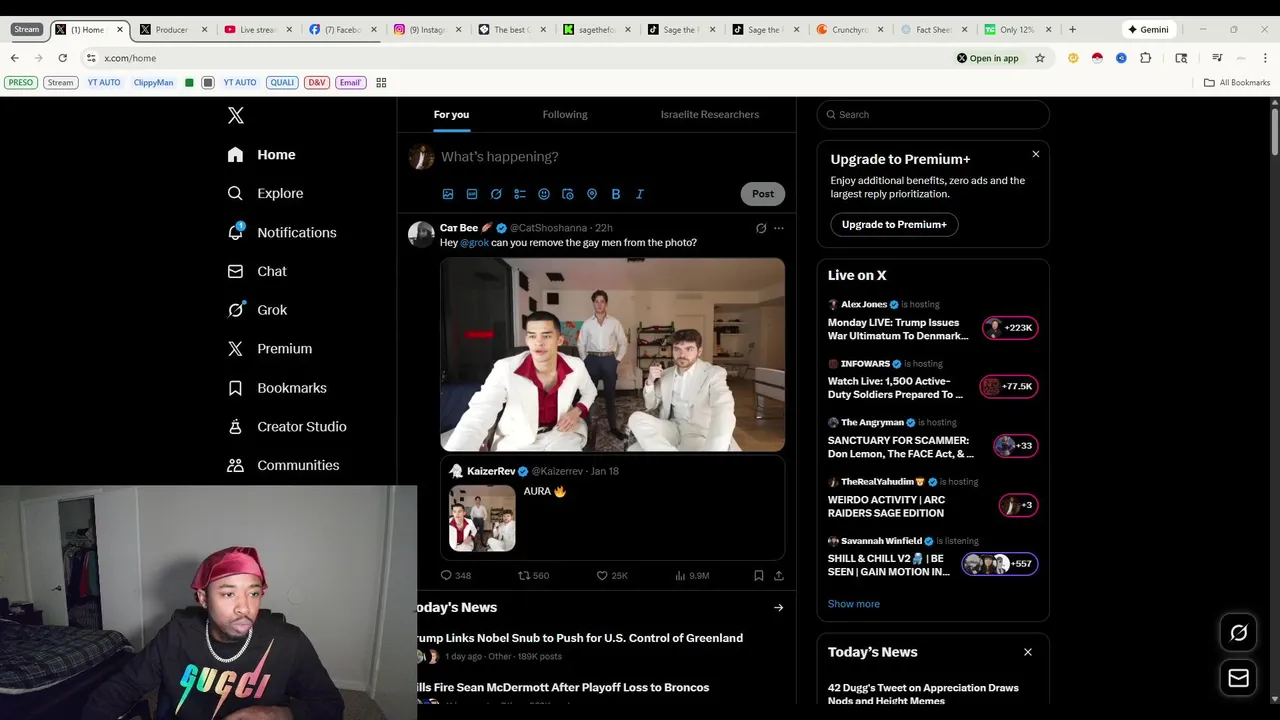Open the Notifications bell icon
This screenshot has height=720, width=1280.
click(x=235, y=232)
